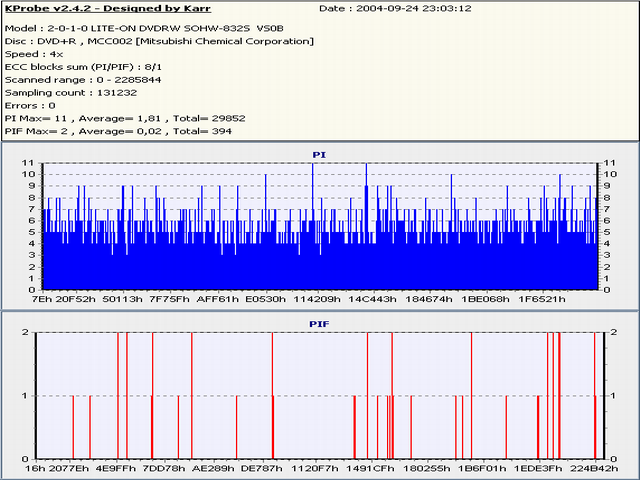Click the AE289h axis label
Image resolution: width=640 pixels, height=480 pixels.
[x=213, y=468]
